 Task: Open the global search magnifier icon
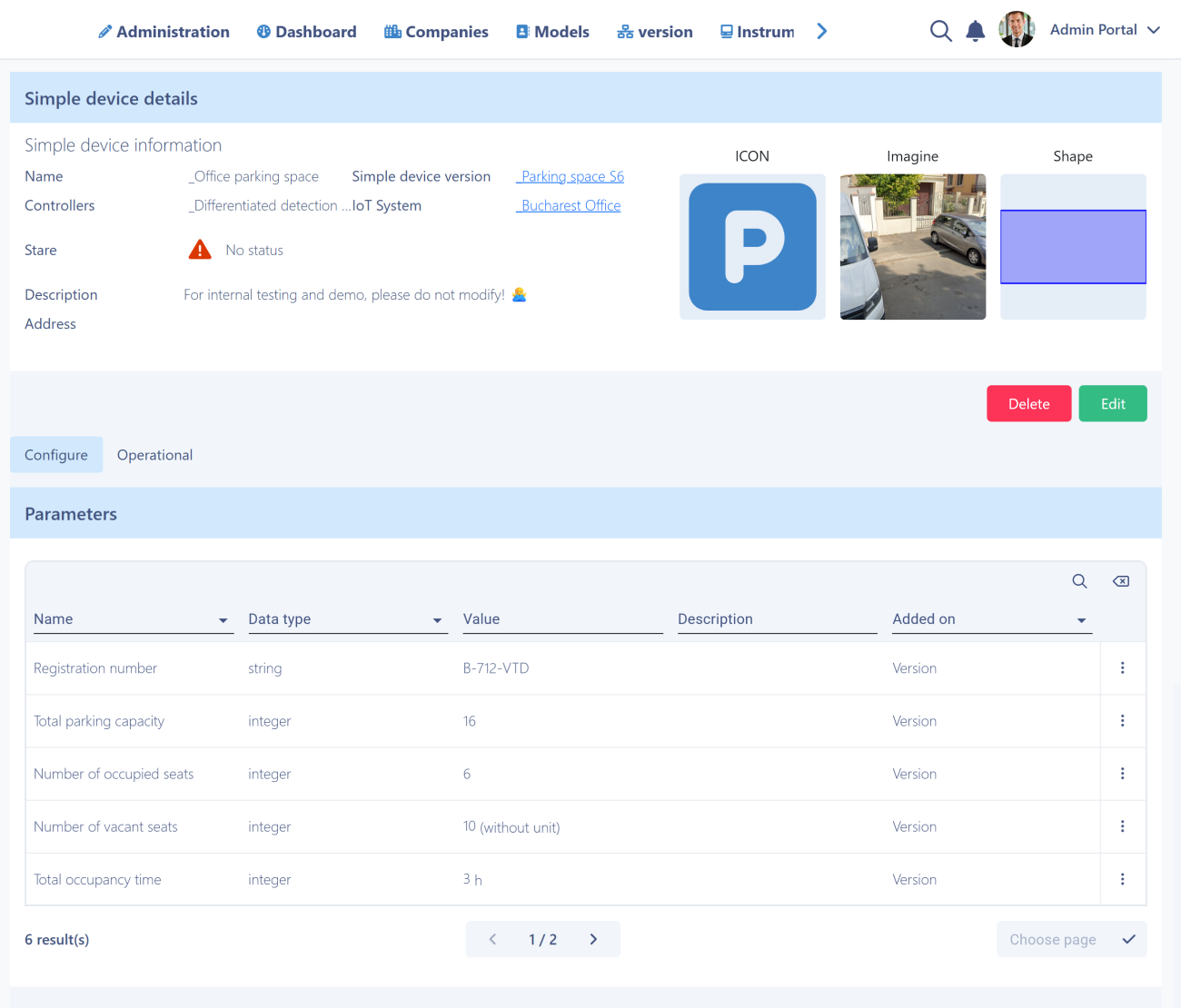[x=941, y=30]
